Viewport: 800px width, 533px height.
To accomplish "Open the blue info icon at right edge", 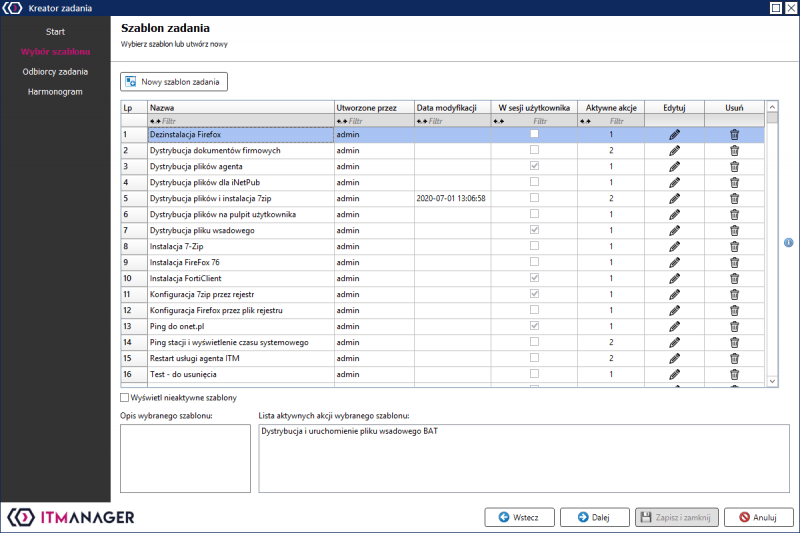I will tap(788, 242).
